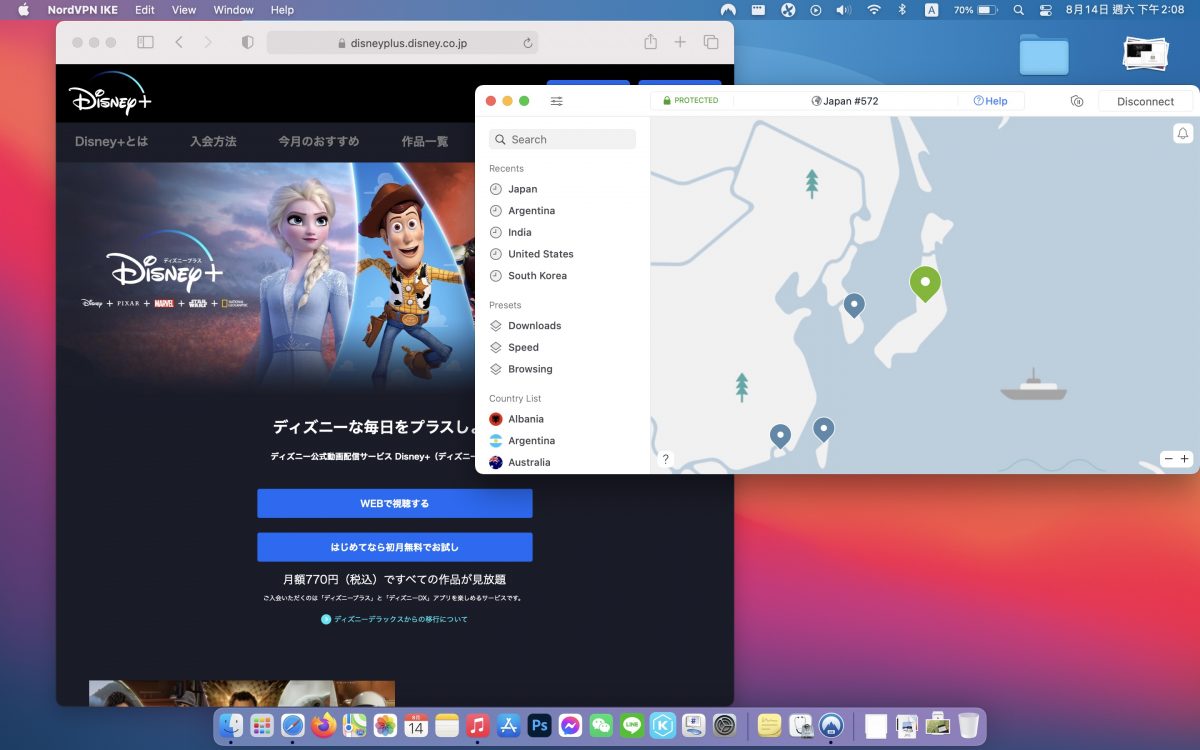This screenshot has height=750, width=1200.
Task: Open WeChat from the Dock
Action: click(601, 726)
